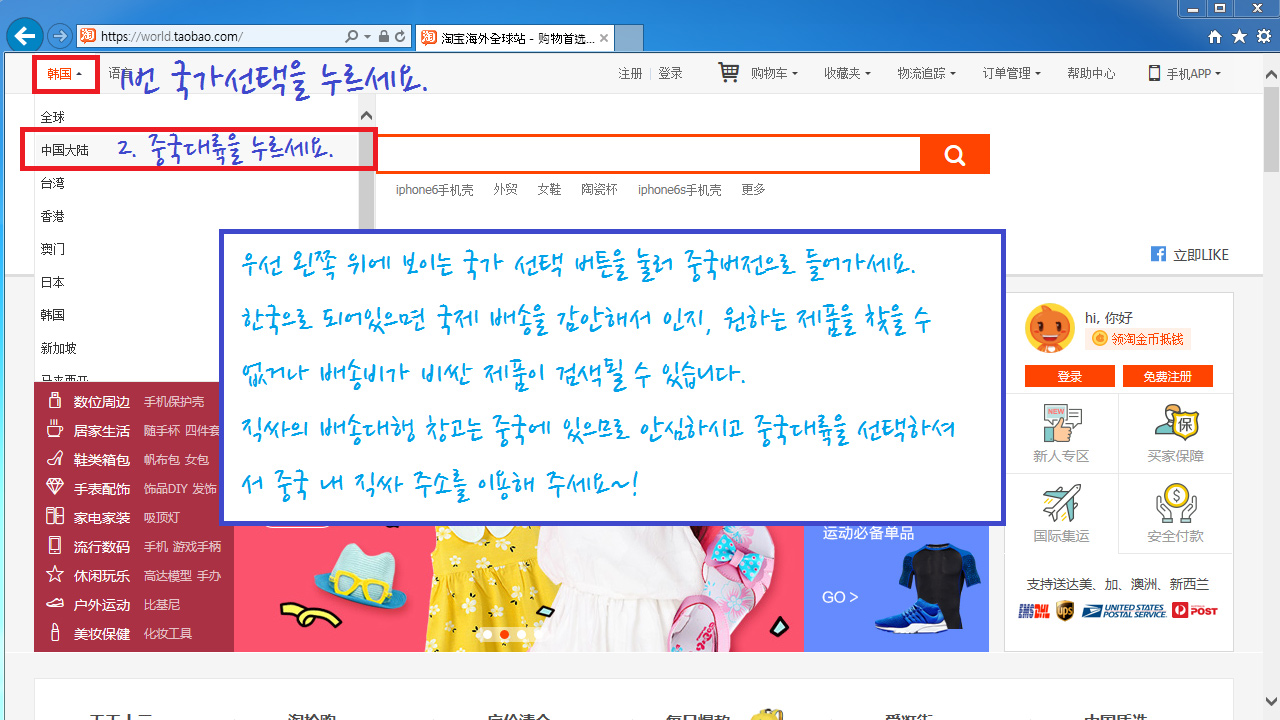1280x720 pixels.
Task: Click the 吸顶灯 subcategory text
Action: point(161,518)
